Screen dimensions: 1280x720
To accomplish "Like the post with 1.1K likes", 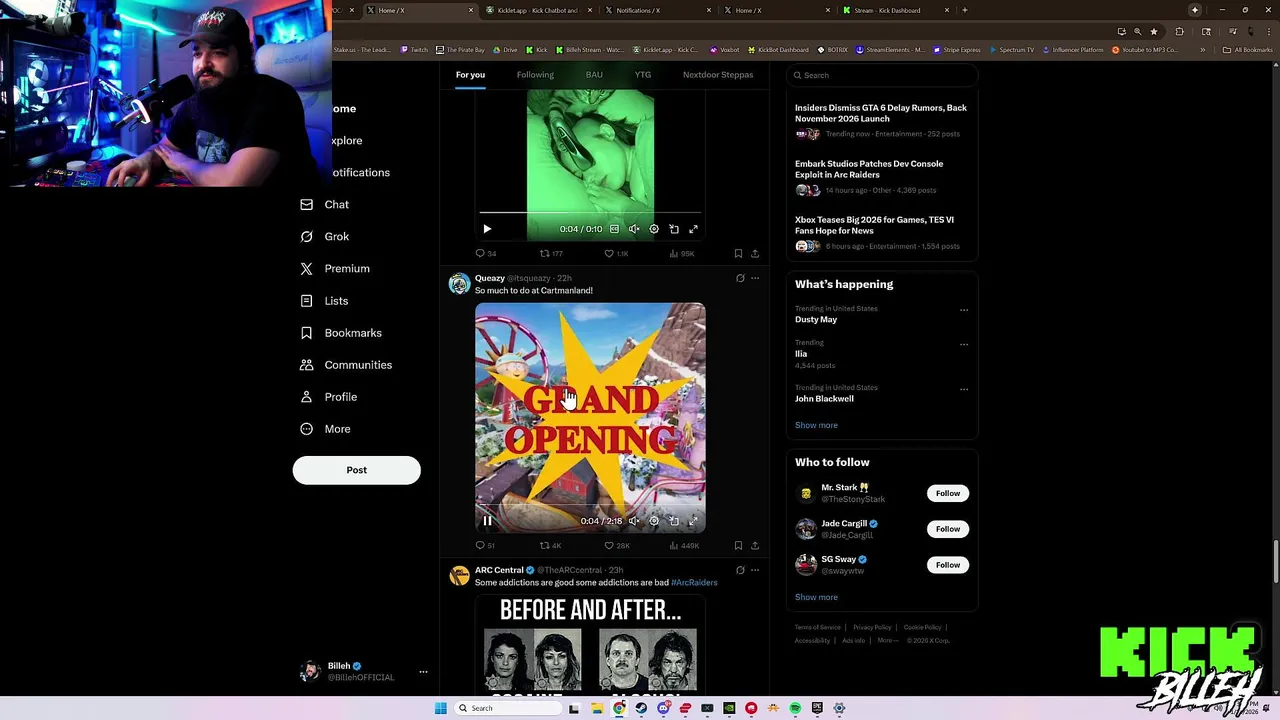I will [x=616, y=254].
